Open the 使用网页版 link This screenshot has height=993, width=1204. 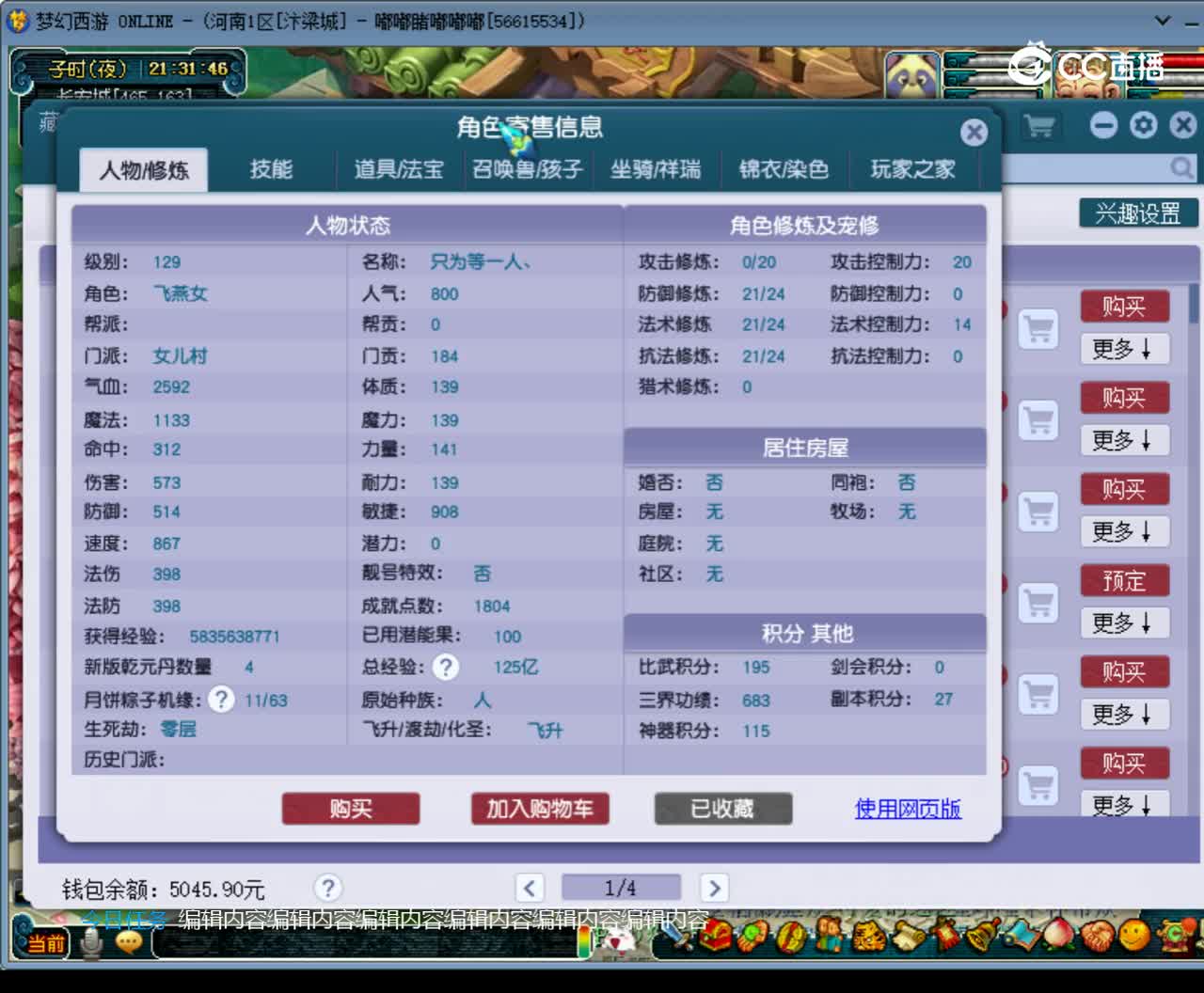coord(908,809)
